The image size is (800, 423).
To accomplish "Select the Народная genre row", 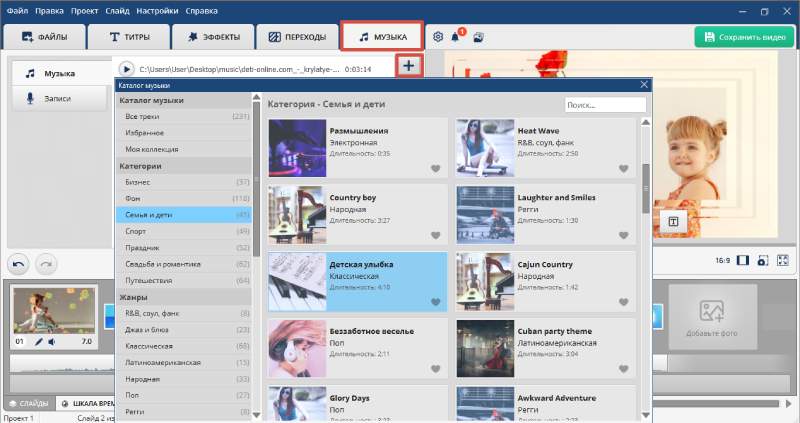I will pyautogui.click(x=184, y=379).
